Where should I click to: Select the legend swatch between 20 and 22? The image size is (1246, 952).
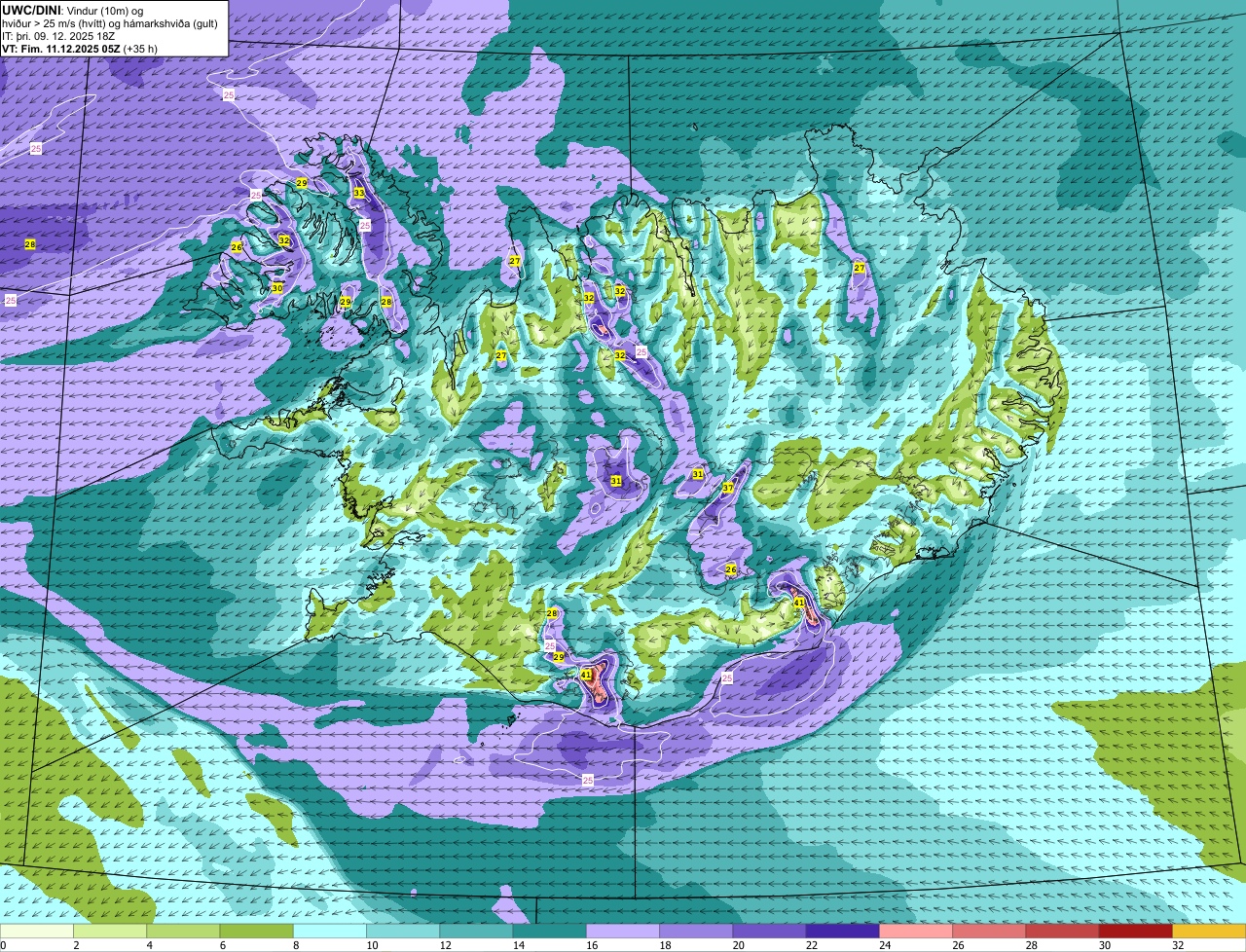coord(769,931)
